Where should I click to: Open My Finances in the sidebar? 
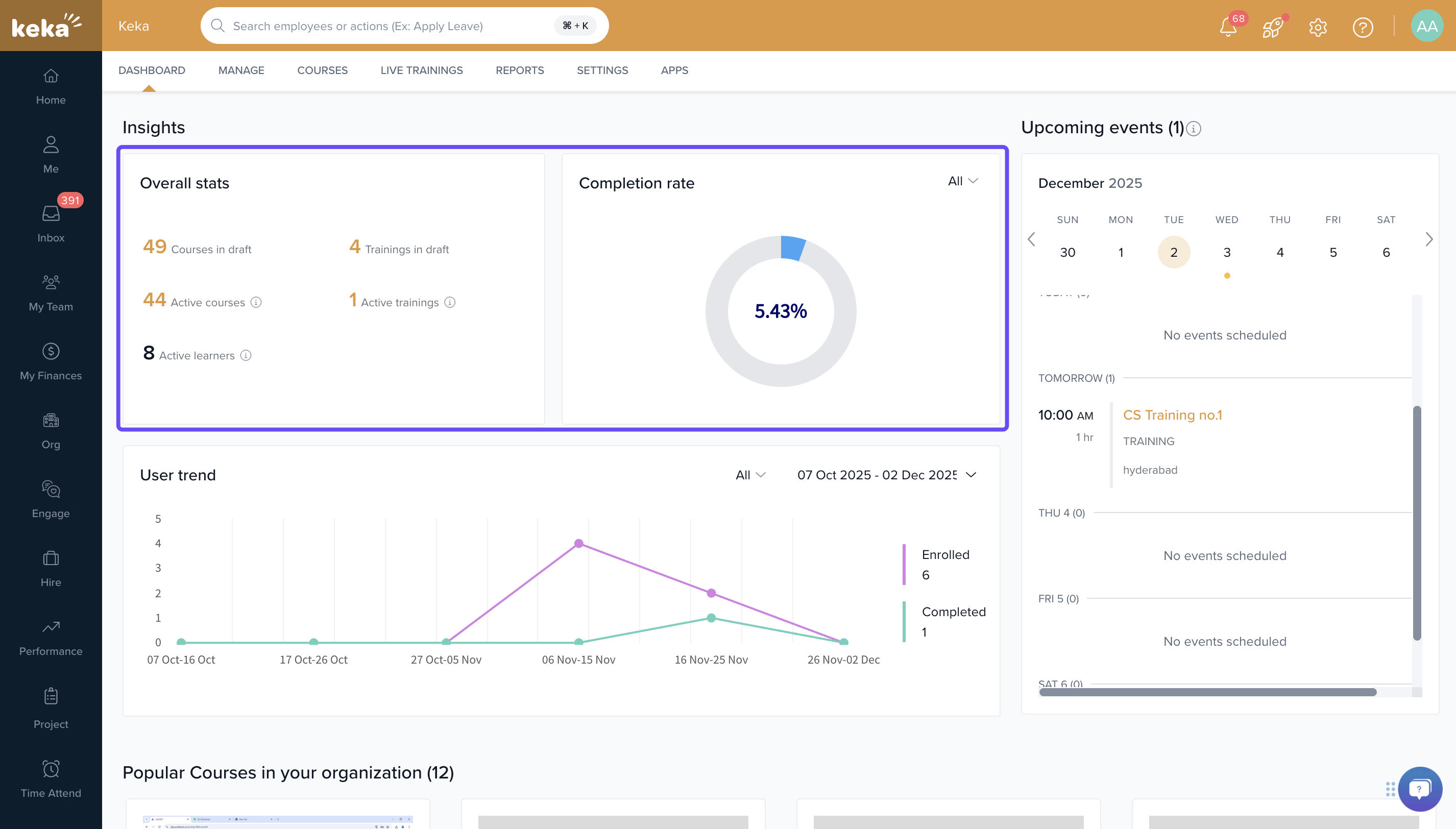51,361
